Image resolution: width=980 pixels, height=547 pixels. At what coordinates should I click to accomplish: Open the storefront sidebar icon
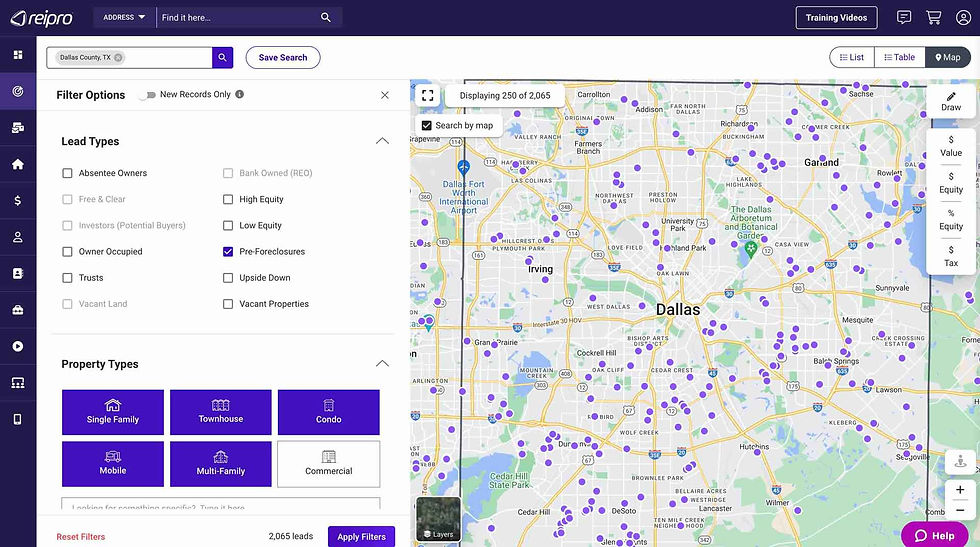click(18, 383)
